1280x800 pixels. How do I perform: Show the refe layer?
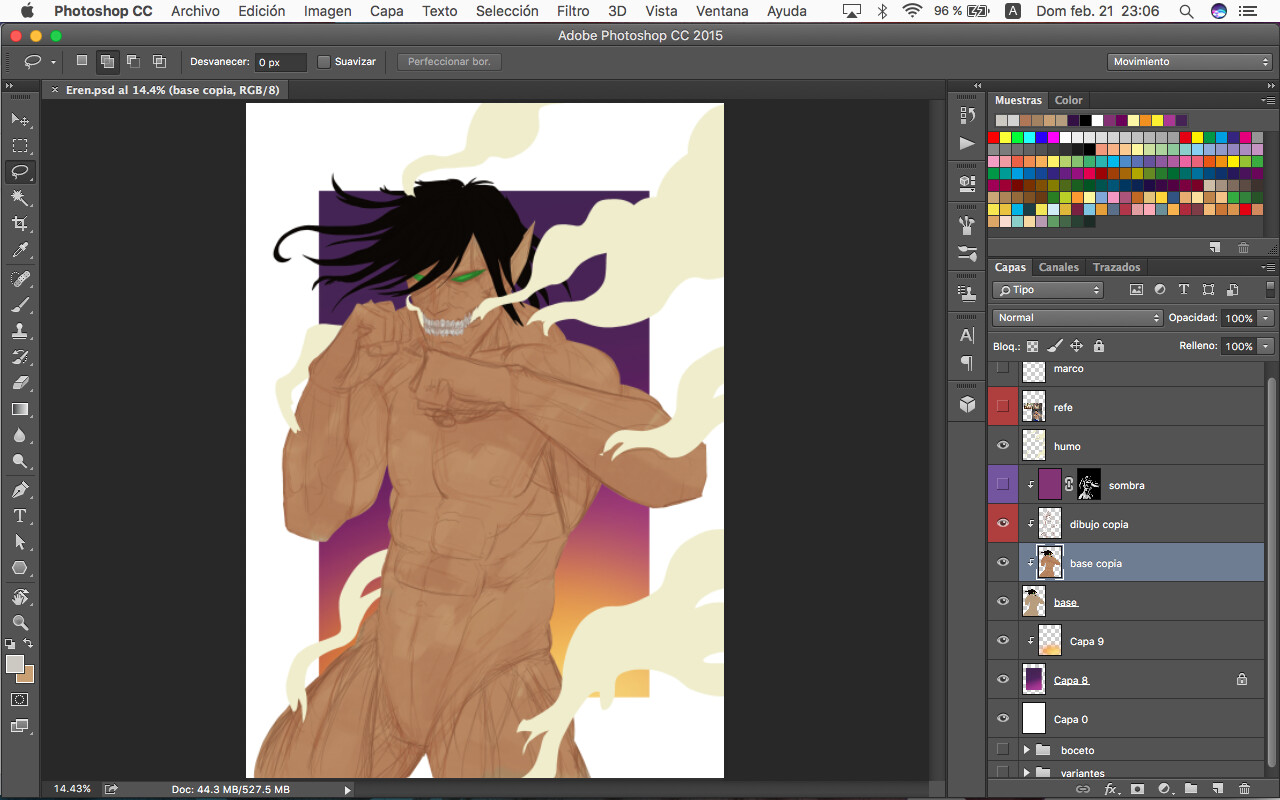tap(1003, 407)
